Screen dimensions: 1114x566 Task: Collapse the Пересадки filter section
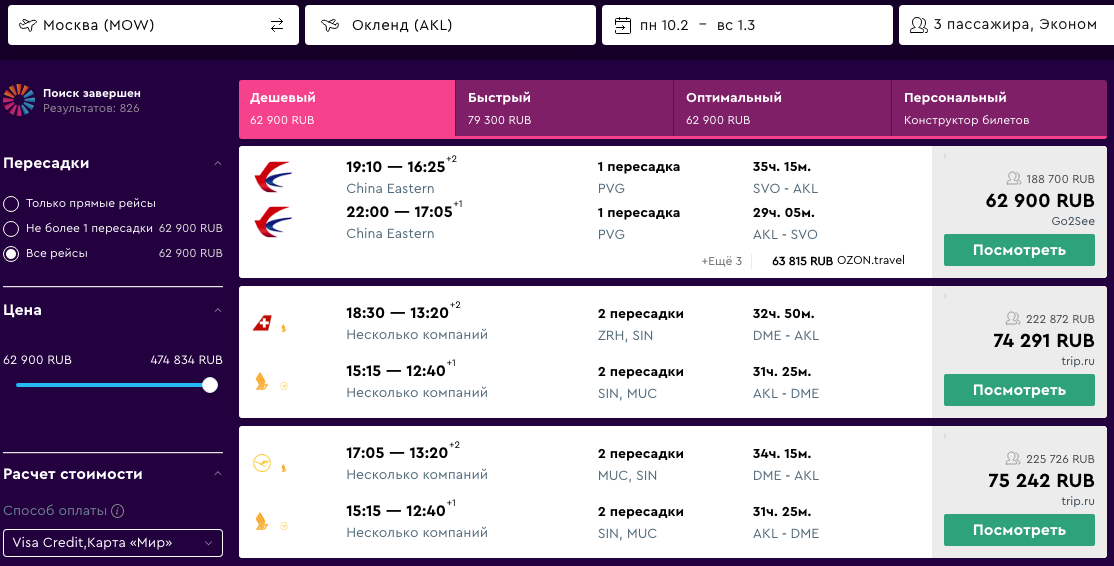pos(217,163)
